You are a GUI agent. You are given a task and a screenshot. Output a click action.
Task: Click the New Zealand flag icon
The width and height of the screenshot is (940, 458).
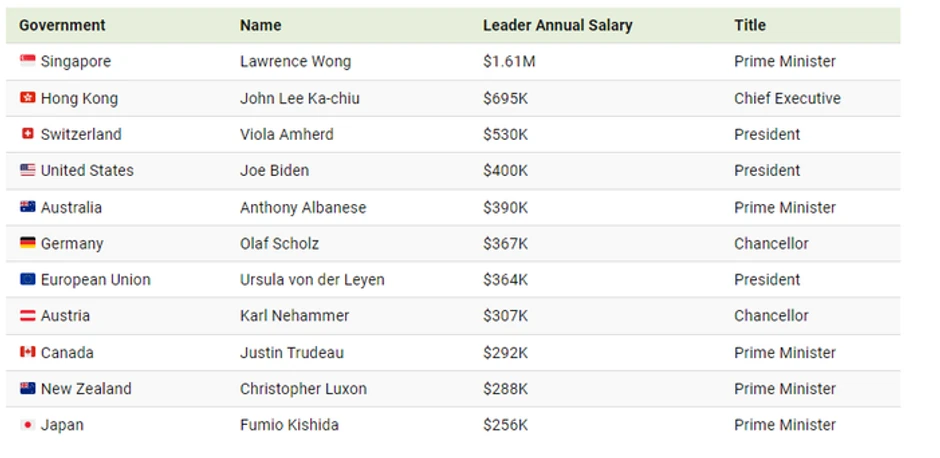point(28,388)
